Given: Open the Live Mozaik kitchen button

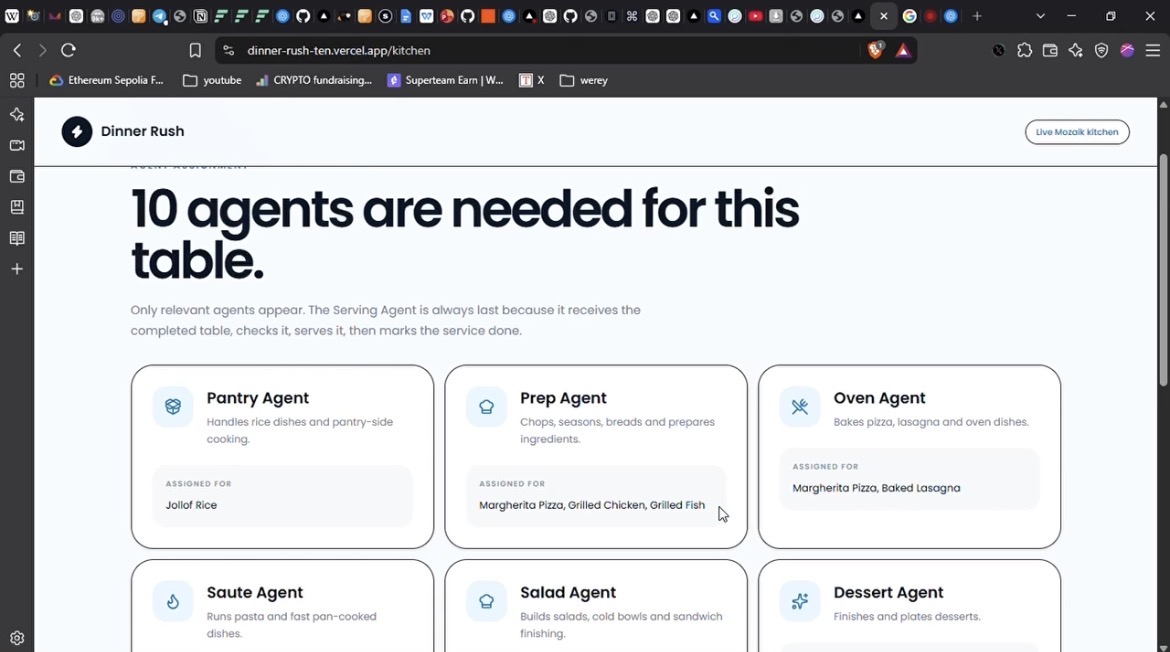Looking at the screenshot, I should [x=1077, y=132].
